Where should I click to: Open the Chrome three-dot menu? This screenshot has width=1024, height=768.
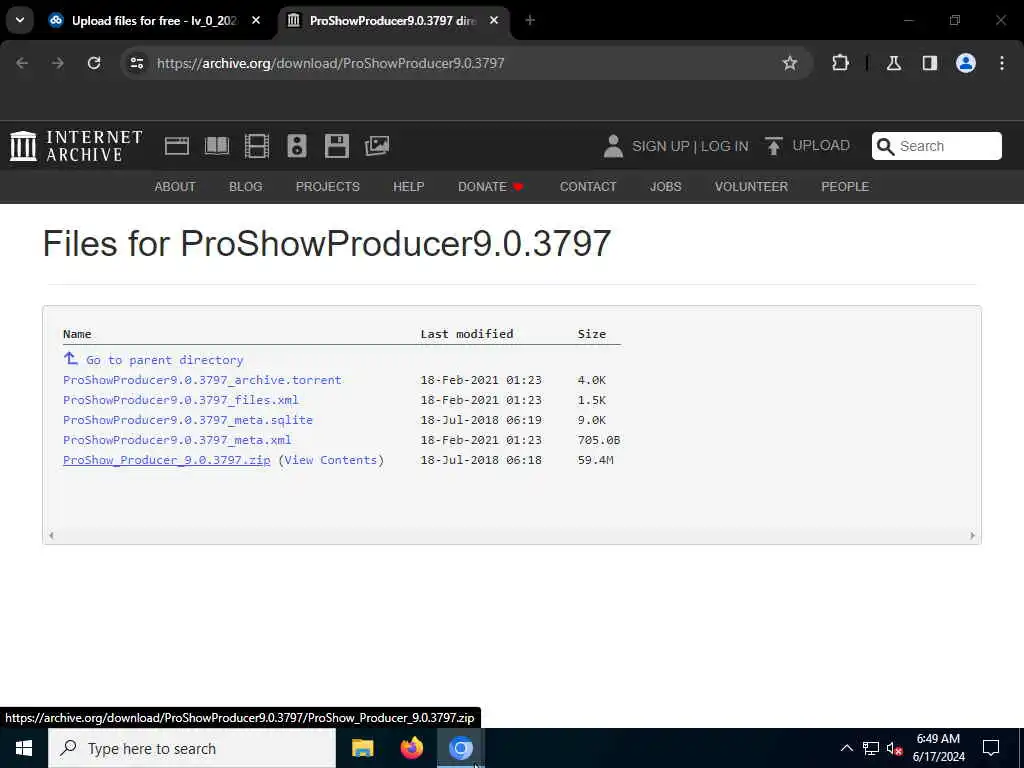(1001, 63)
